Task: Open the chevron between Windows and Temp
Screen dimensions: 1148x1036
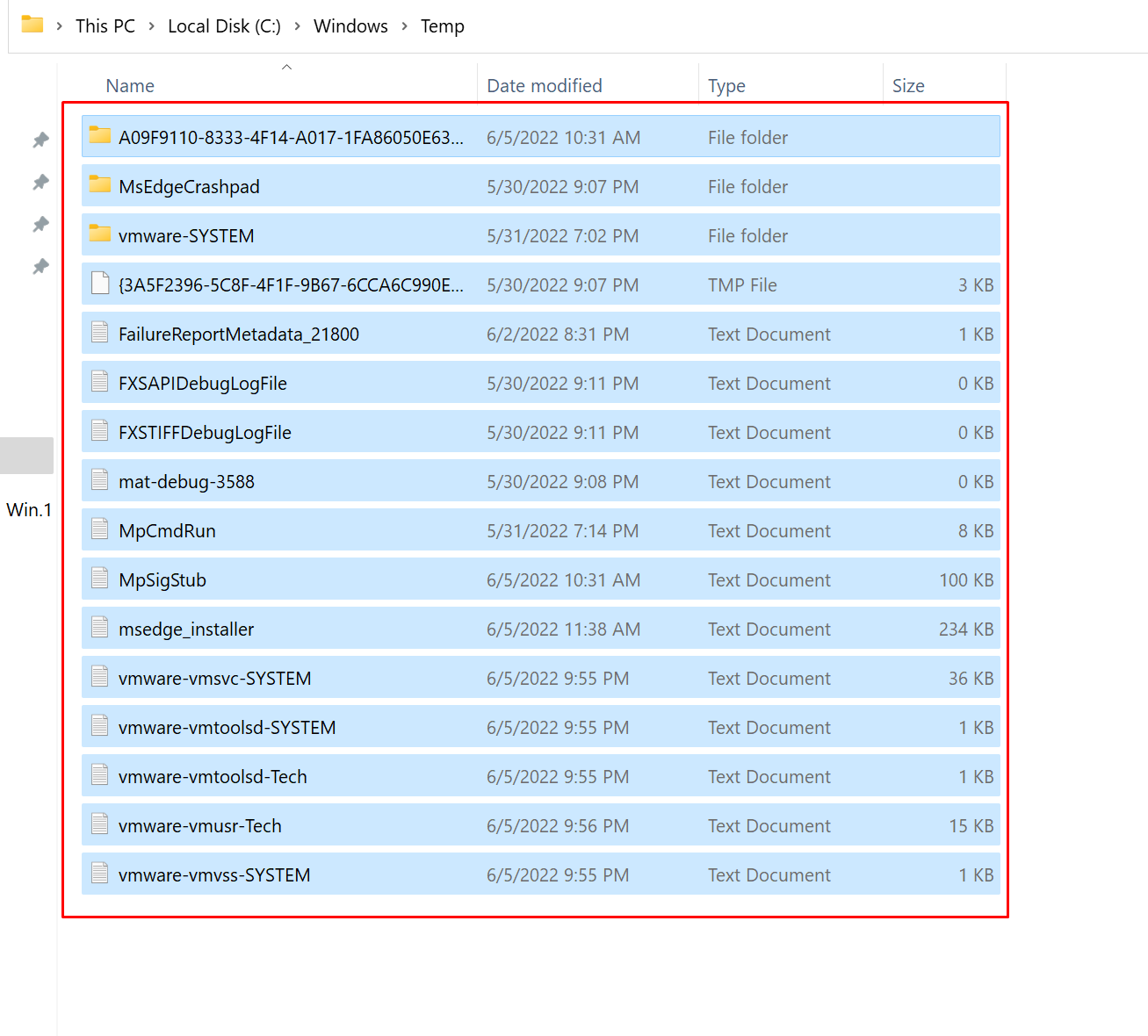Action: pyautogui.click(x=404, y=26)
